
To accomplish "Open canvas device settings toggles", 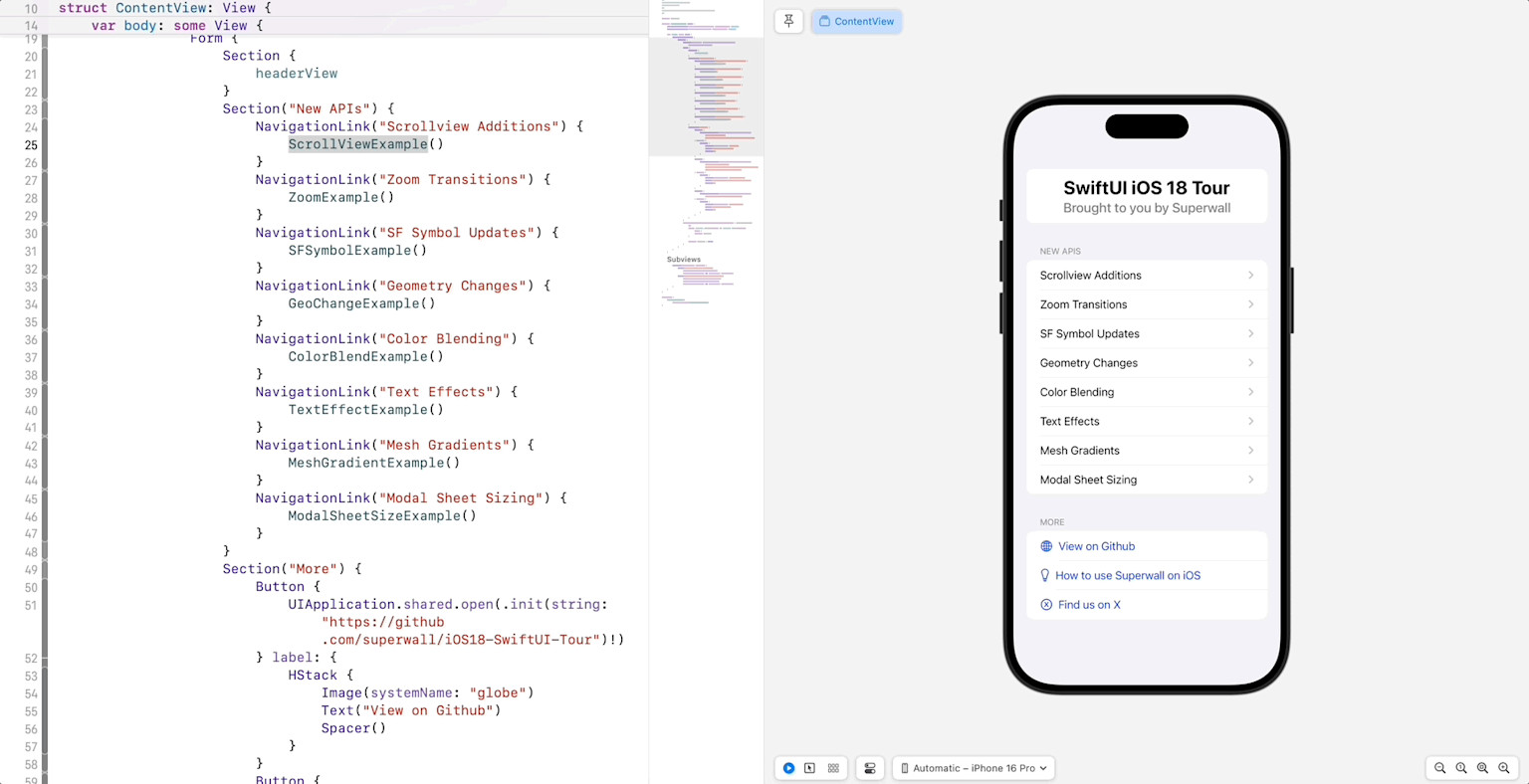I will pos(870,768).
